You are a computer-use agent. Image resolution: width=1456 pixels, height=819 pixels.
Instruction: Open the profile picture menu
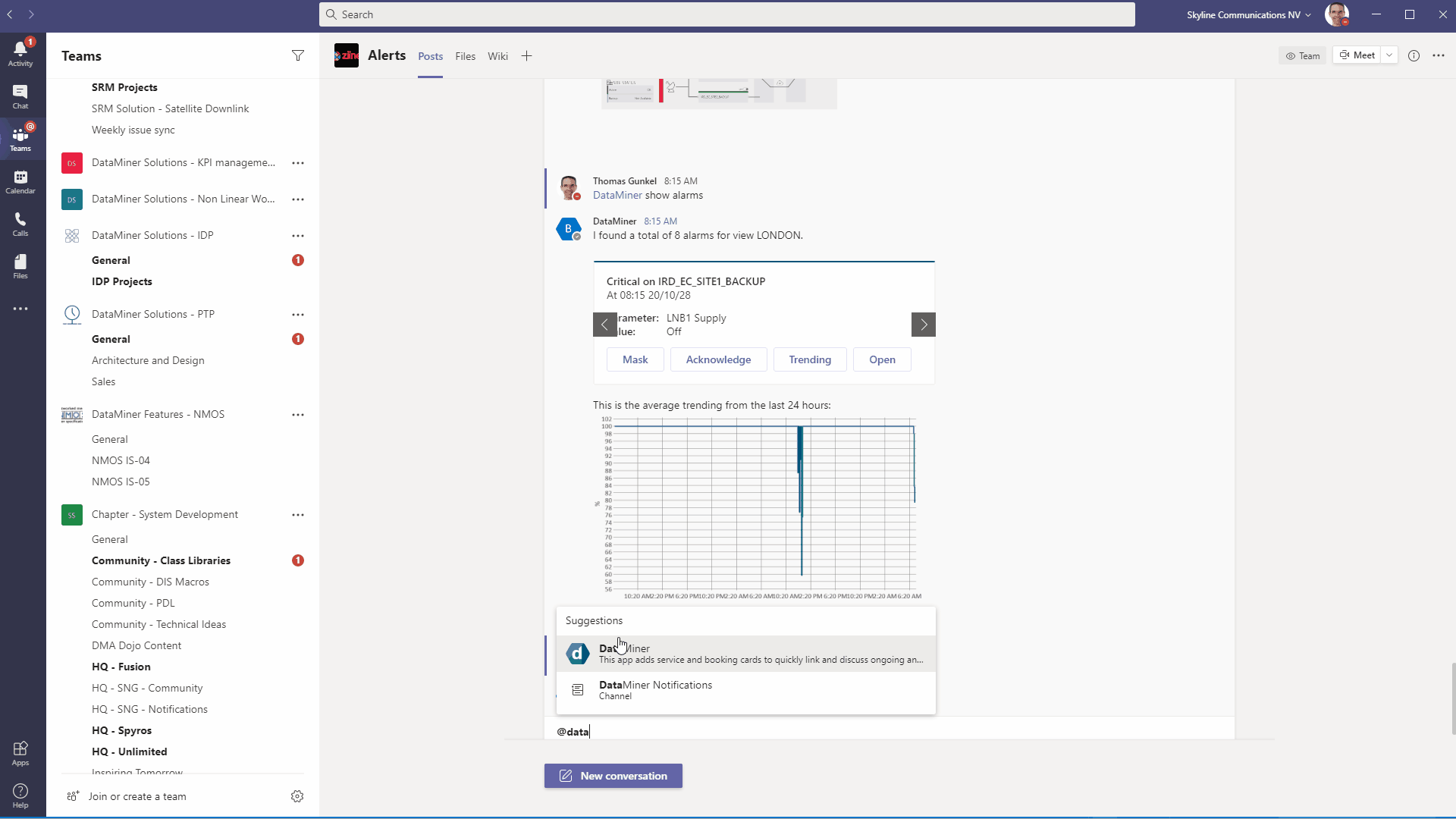coord(1336,14)
